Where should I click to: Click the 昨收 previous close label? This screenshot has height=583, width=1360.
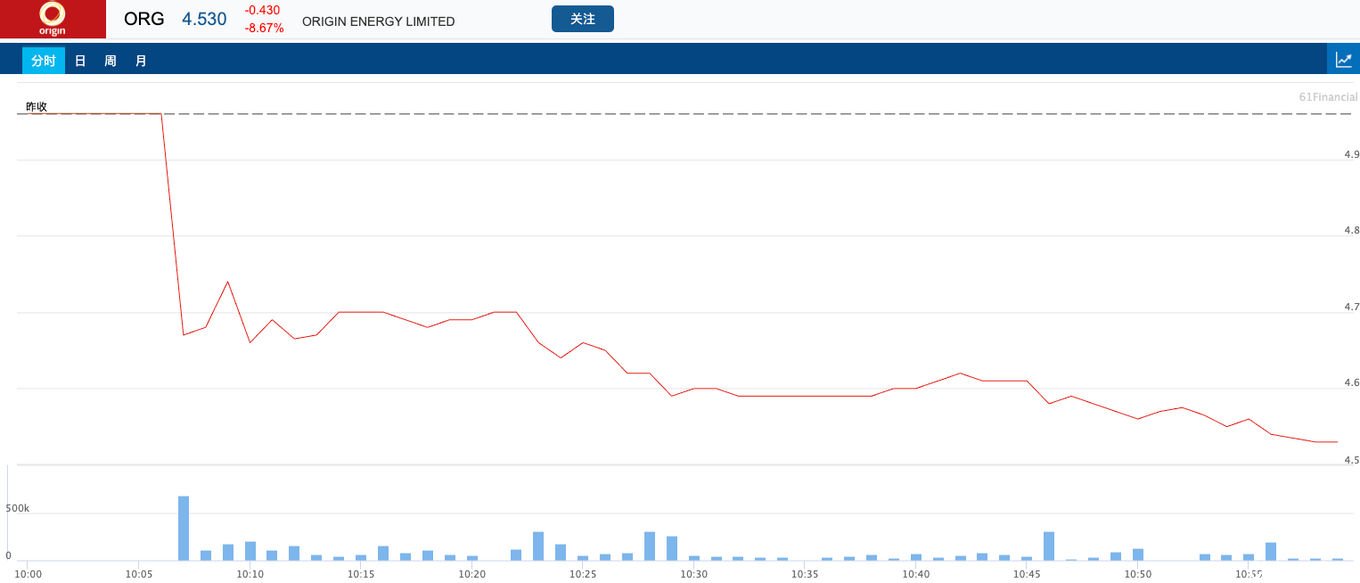37,106
